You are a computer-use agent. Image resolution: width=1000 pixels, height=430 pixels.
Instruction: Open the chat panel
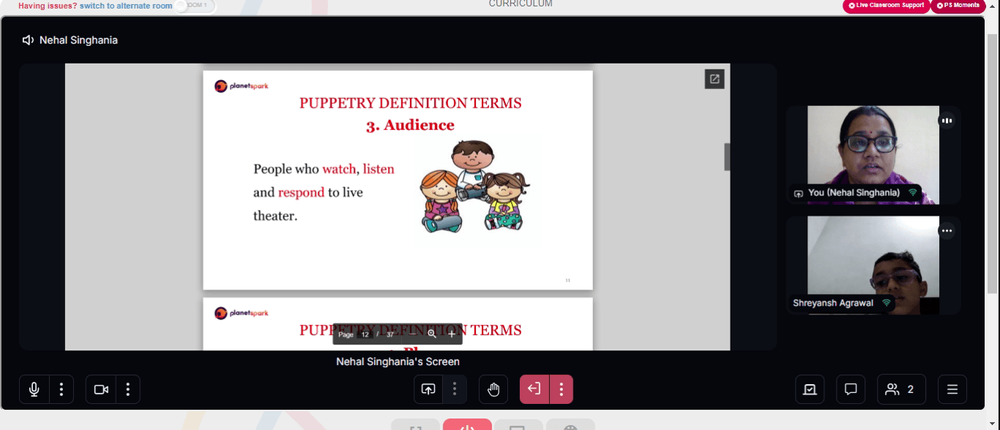(x=850, y=389)
